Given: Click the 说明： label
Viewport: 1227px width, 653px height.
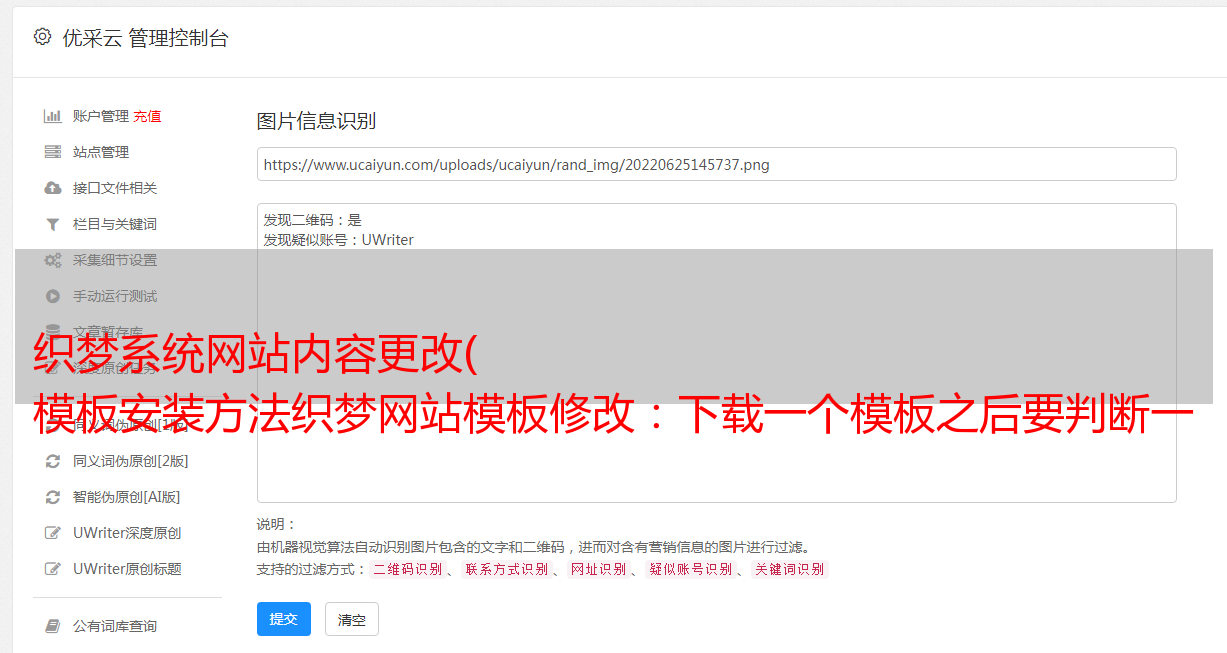Looking at the screenshot, I should pyautogui.click(x=277, y=524).
